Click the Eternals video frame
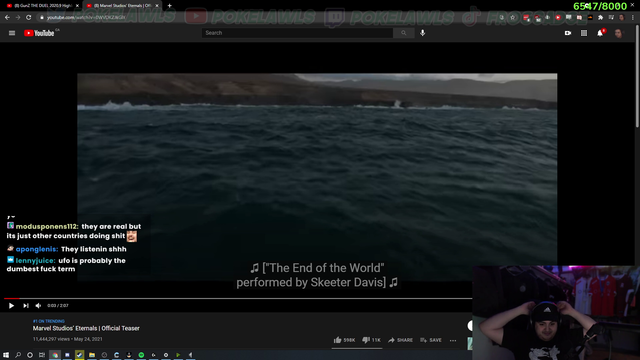The height and width of the screenshot is (360, 640). (x=317, y=177)
